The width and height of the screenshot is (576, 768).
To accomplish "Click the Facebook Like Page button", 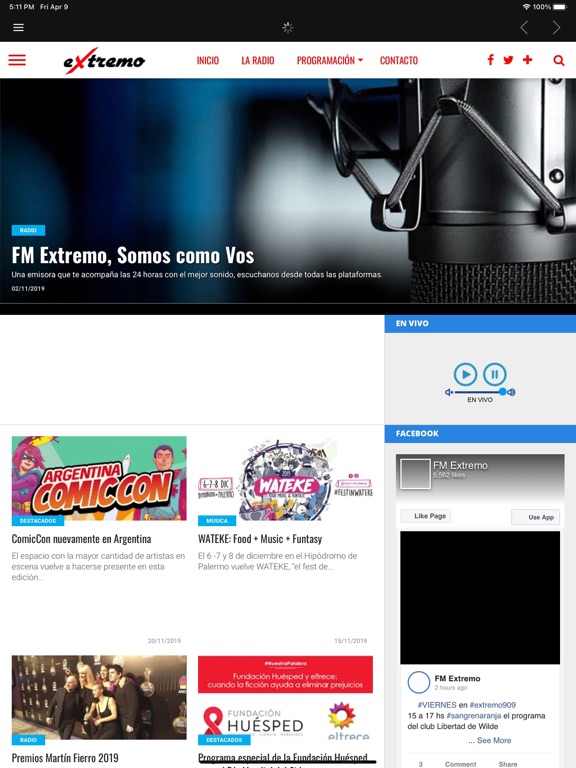I will click(426, 516).
